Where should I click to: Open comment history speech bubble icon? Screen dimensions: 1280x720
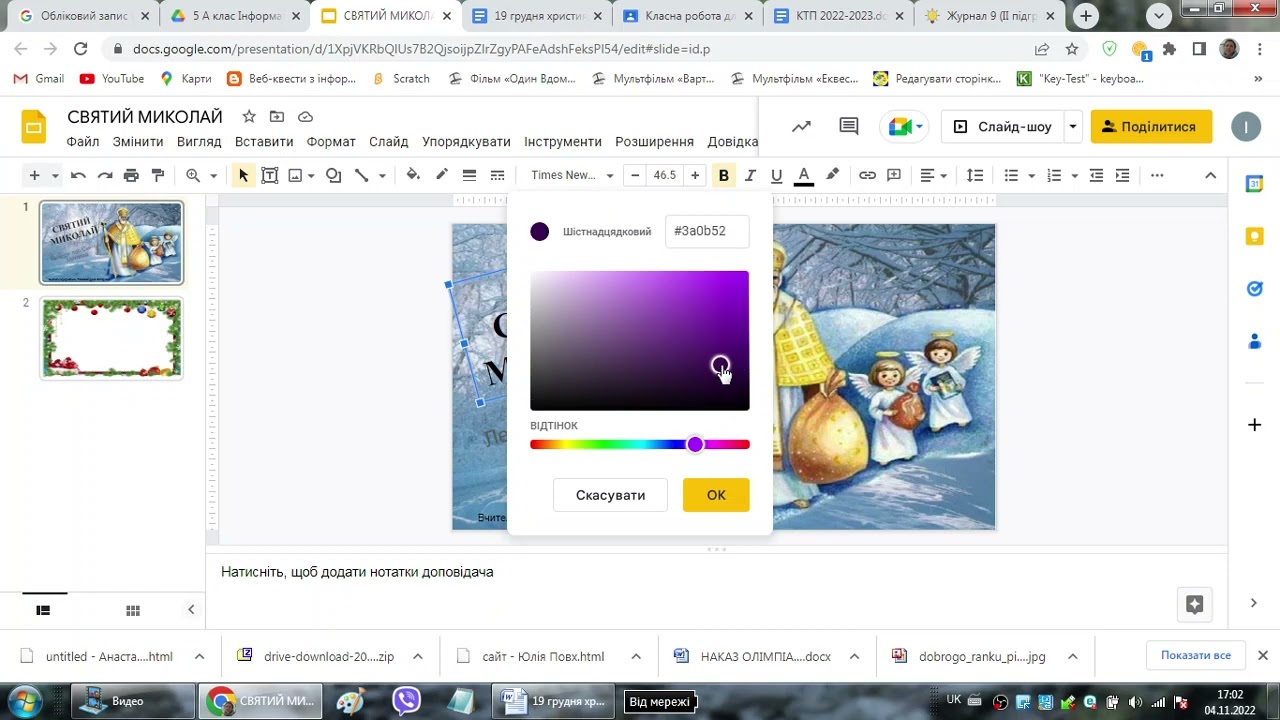pos(849,126)
